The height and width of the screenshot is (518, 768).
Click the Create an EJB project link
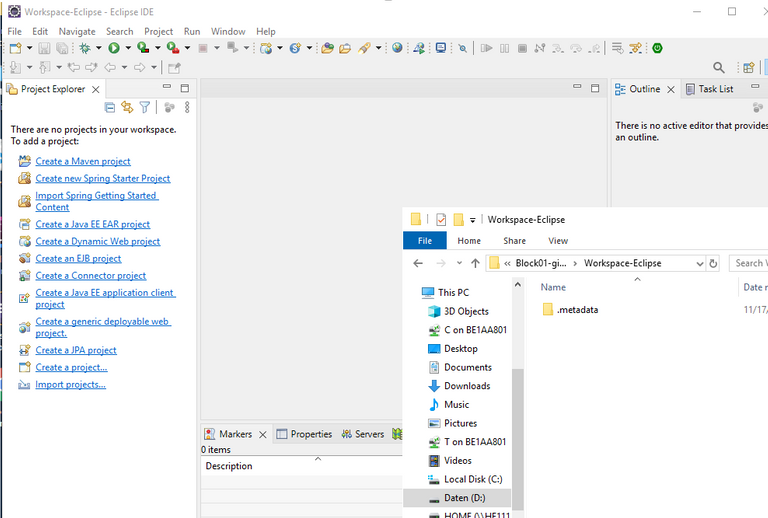[78, 259]
